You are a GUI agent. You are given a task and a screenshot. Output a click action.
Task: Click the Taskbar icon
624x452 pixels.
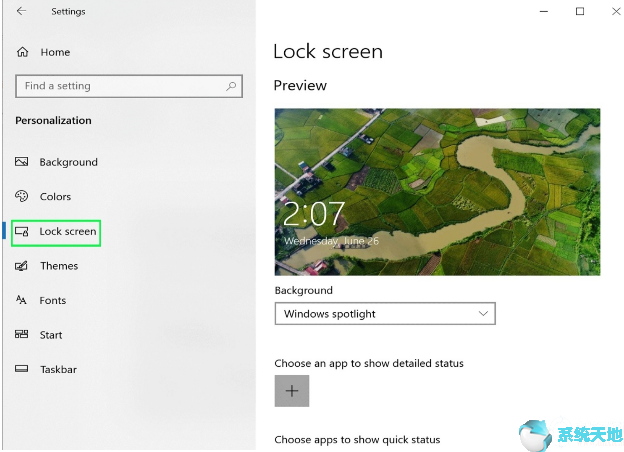[x=21, y=369]
